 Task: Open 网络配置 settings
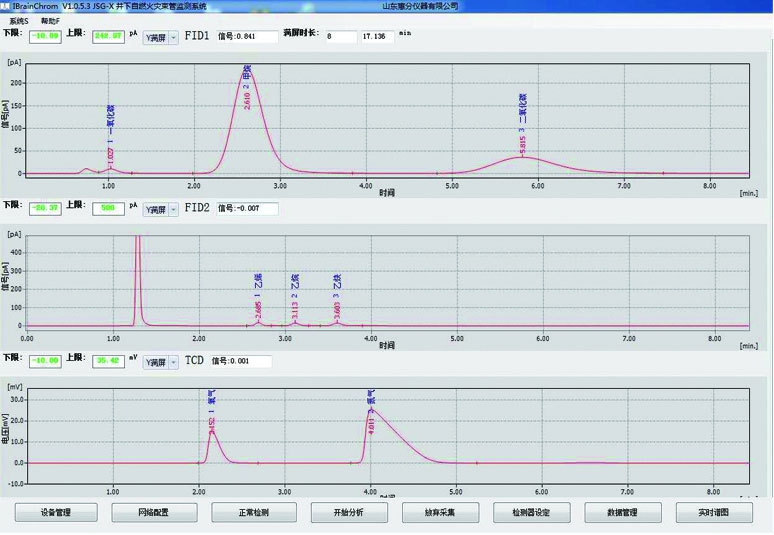pyautogui.click(x=154, y=512)
